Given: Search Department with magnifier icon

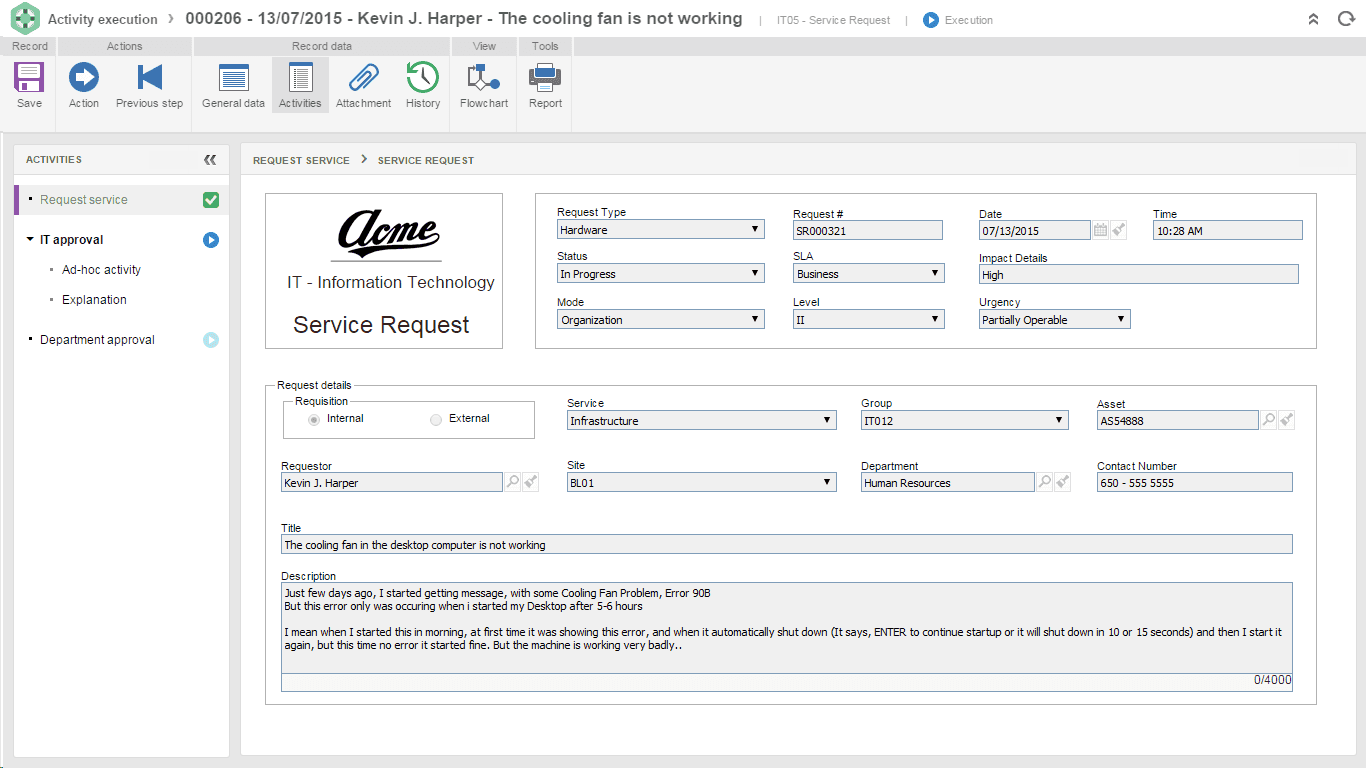Looking at the screenshot, I should (1045, 482).
